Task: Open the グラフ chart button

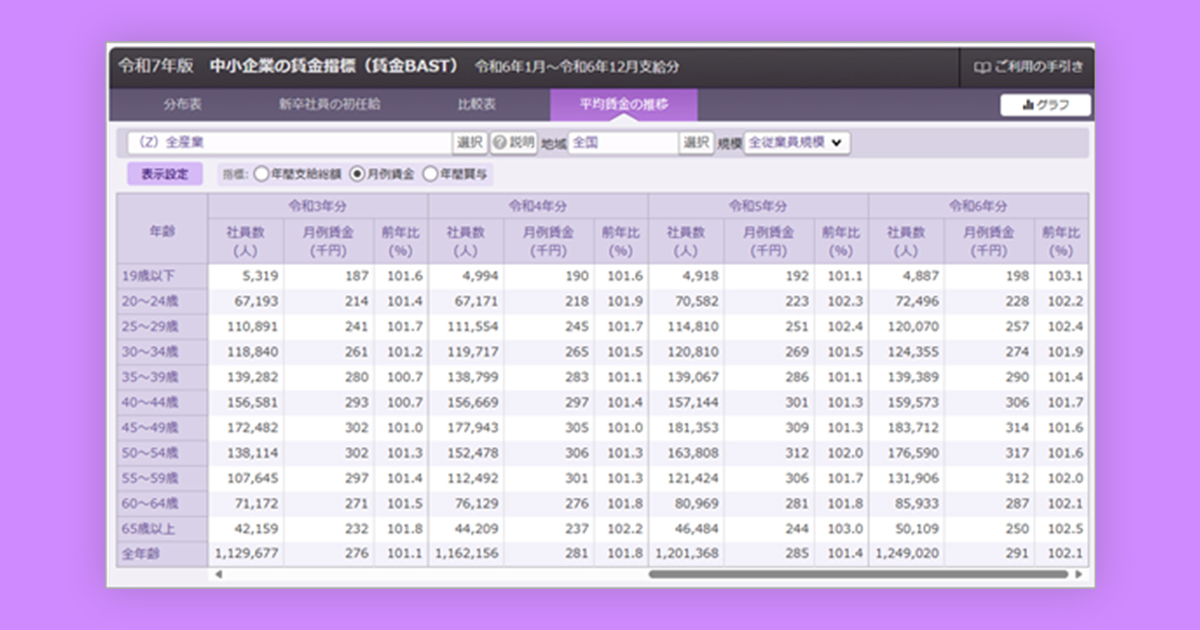Action: pyautogui.click(x=1045, y=105)
